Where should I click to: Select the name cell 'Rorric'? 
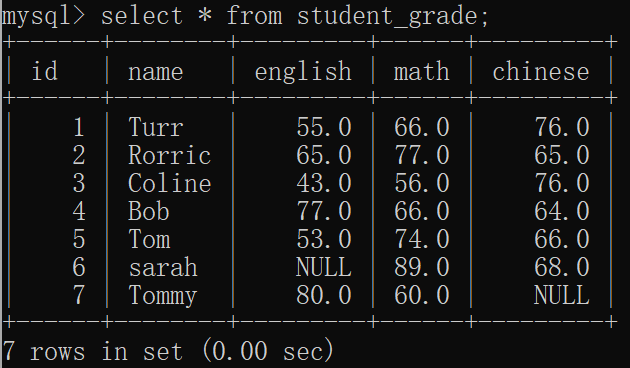click(x=170, y=155)
